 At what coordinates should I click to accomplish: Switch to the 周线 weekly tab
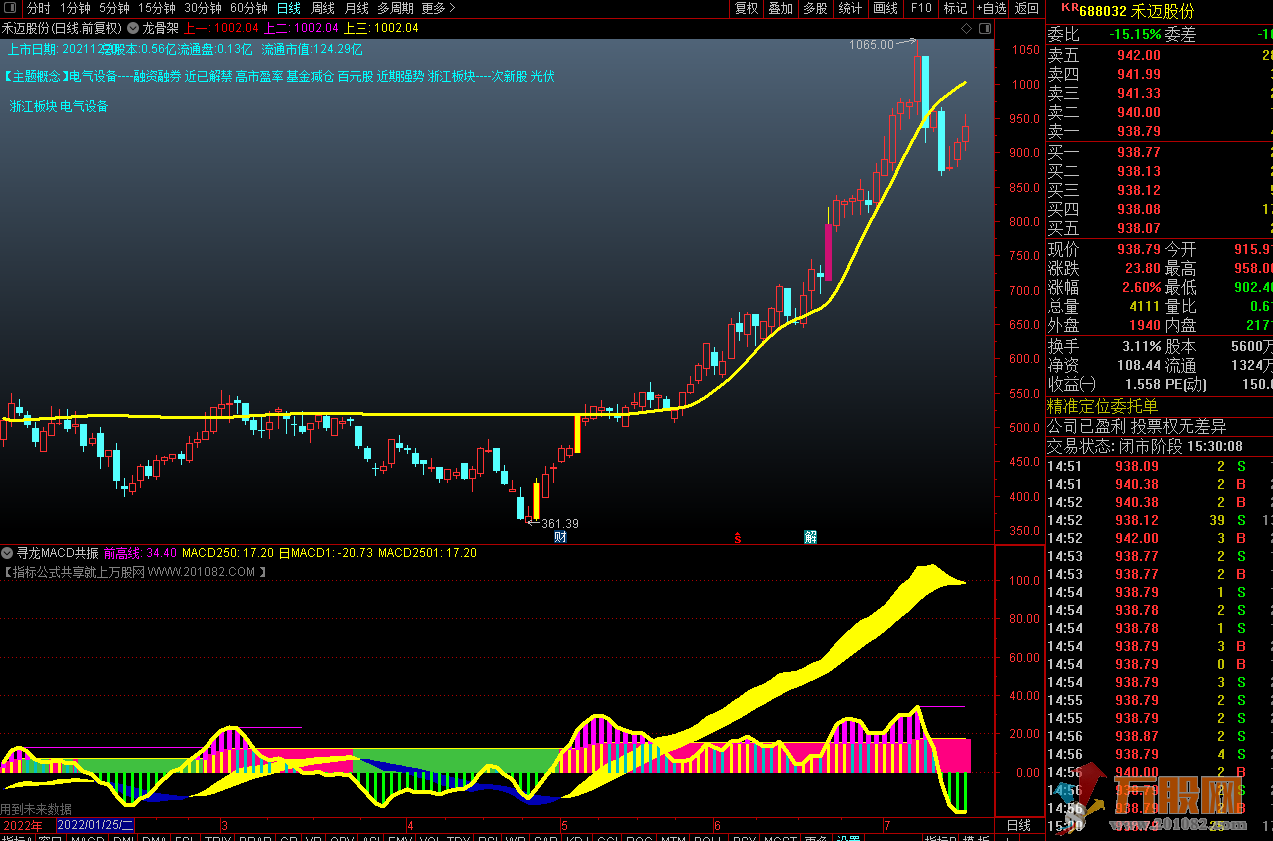tap(323, 8)
